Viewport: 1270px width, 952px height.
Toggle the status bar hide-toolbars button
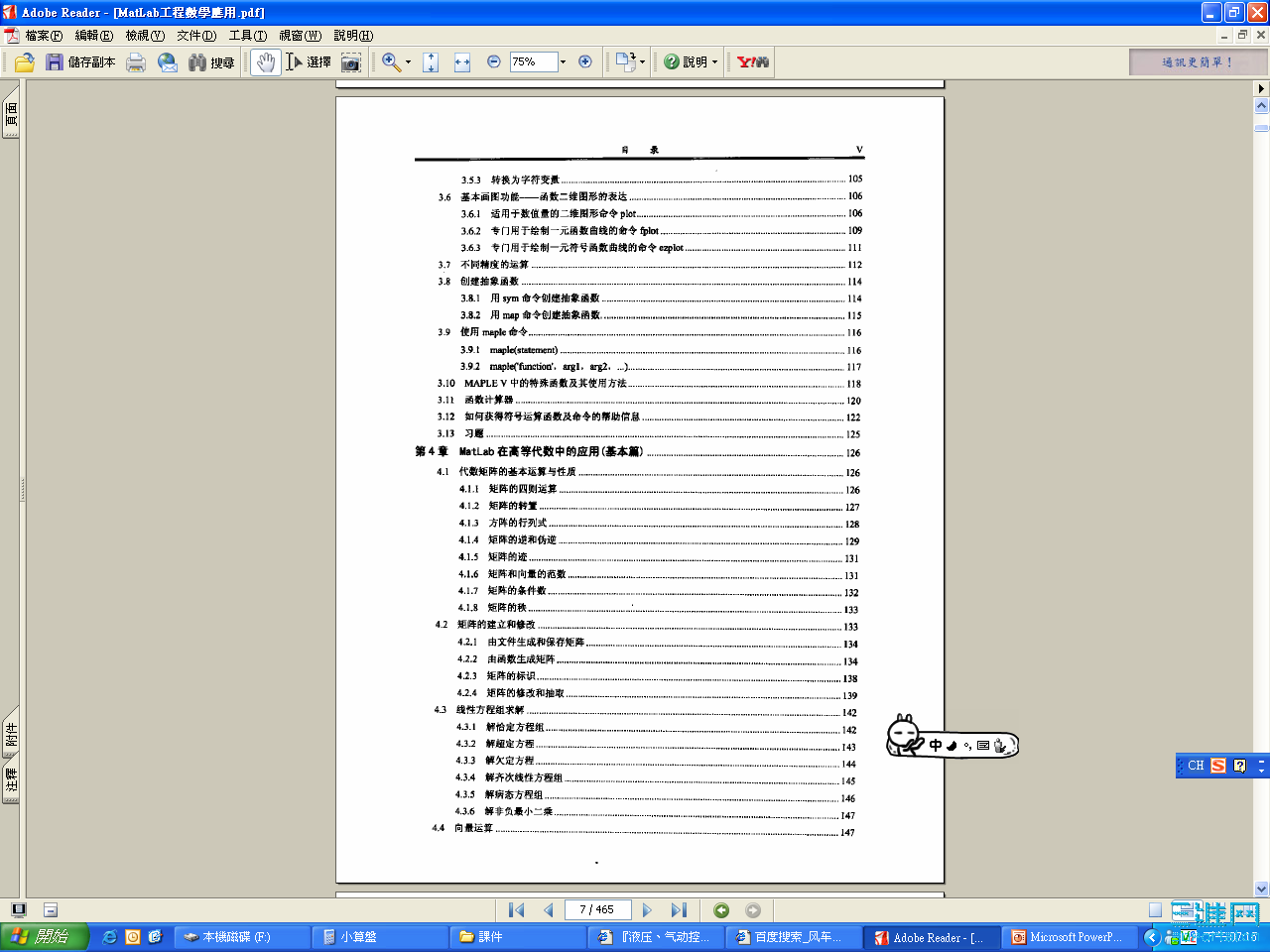pyautogui.click(x=51, y=910)
